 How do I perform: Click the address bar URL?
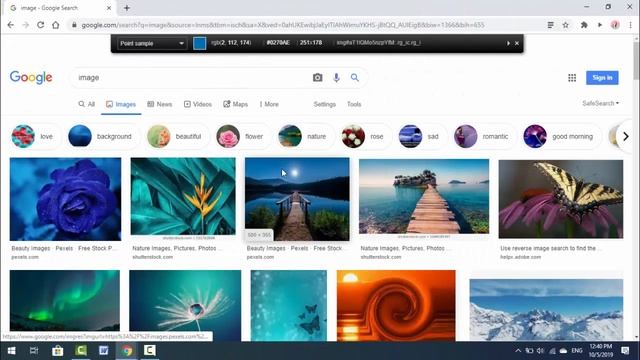282,25
